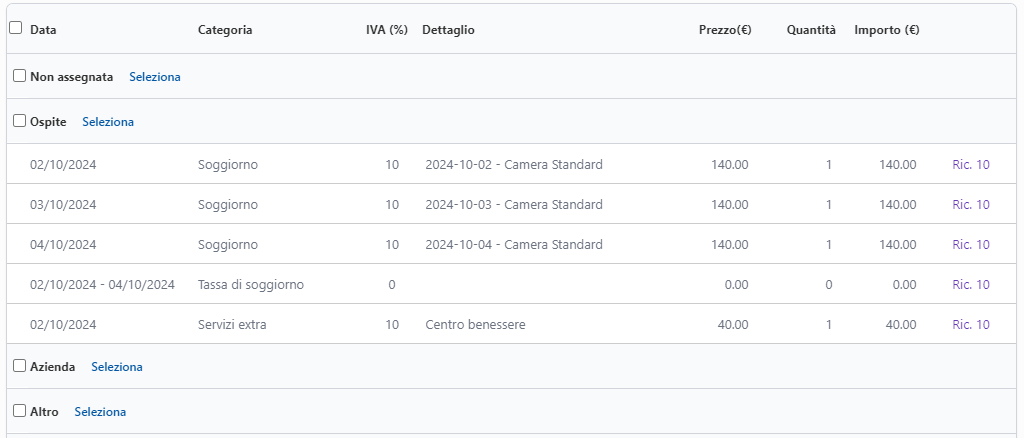
Task: Check the Altro group checkbox
Action: click(x=19, y=411)
